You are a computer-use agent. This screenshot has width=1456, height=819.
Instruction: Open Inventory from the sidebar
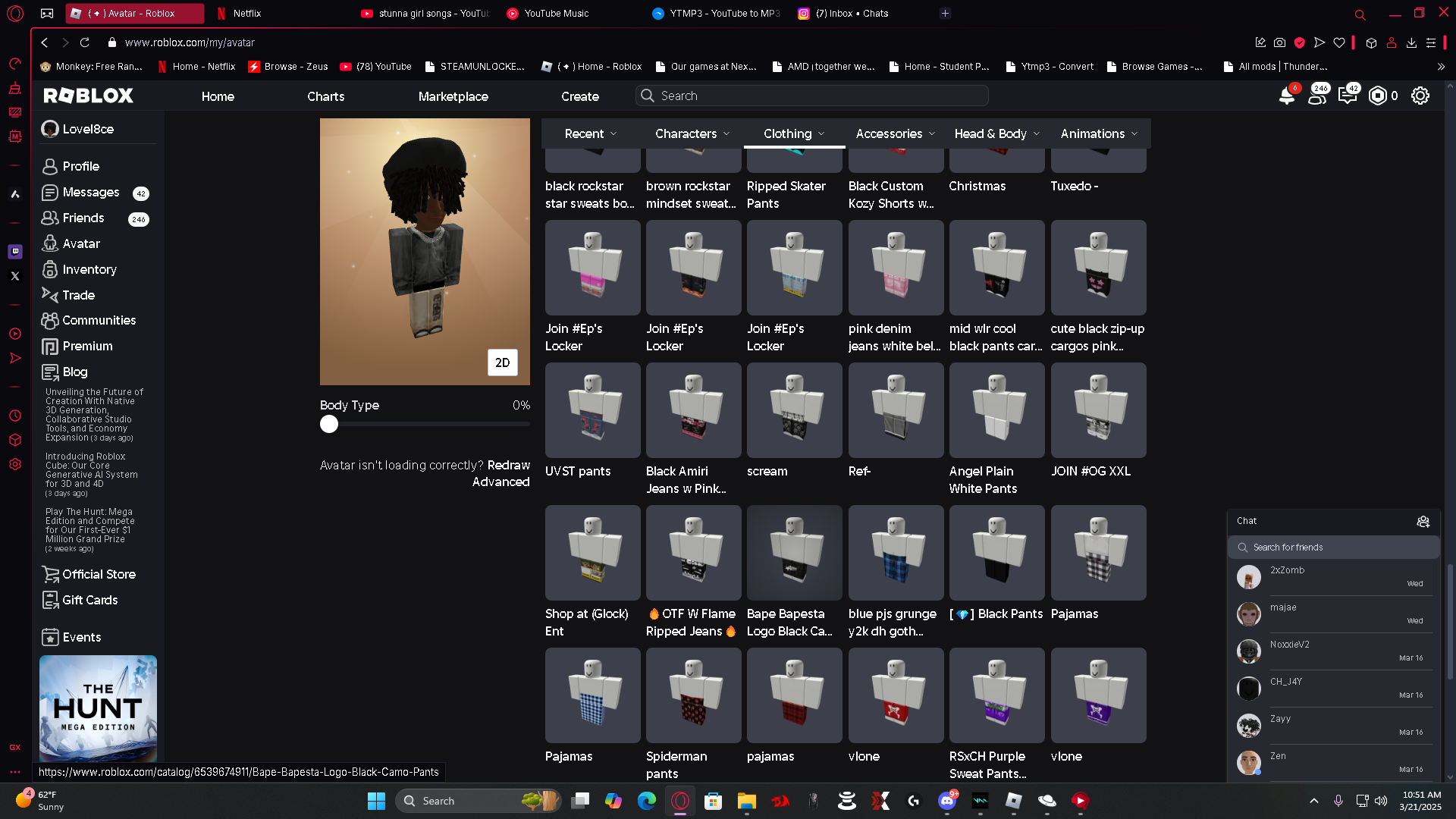[89, 269]
